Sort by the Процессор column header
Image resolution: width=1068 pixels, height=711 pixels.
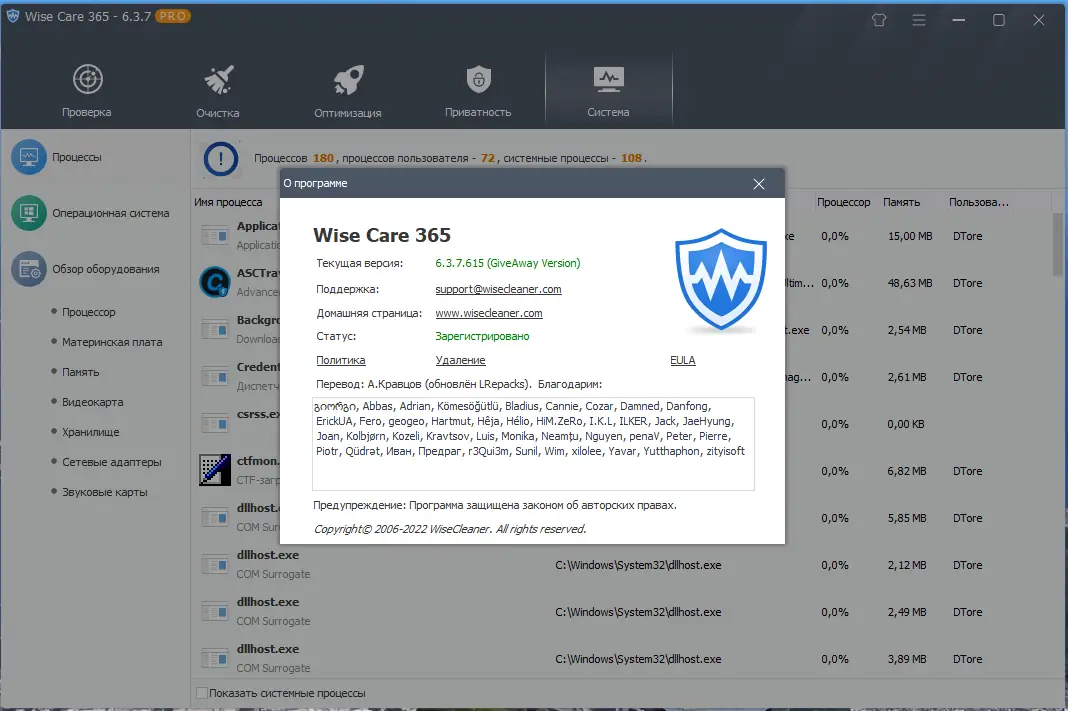[843, 202]
